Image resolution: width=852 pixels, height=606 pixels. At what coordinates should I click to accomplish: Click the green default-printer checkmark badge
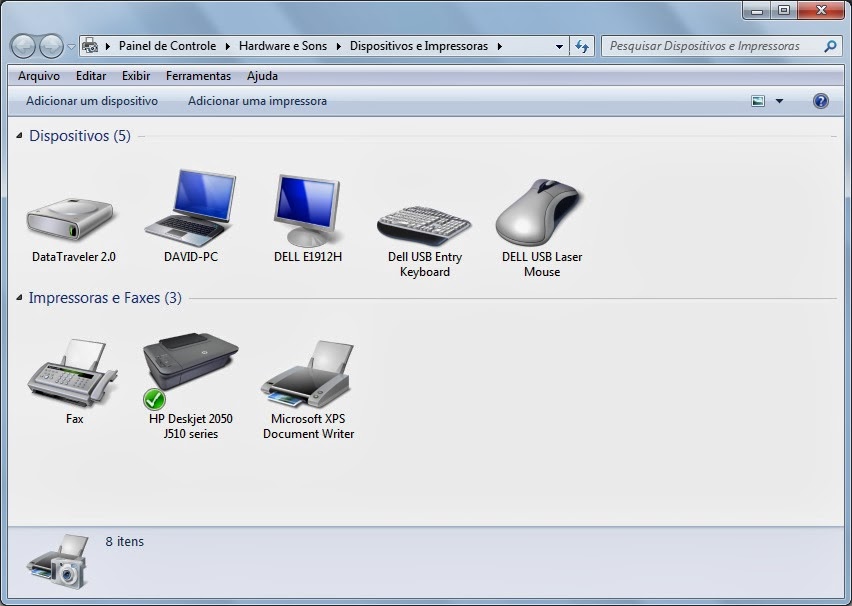(154, 399)
